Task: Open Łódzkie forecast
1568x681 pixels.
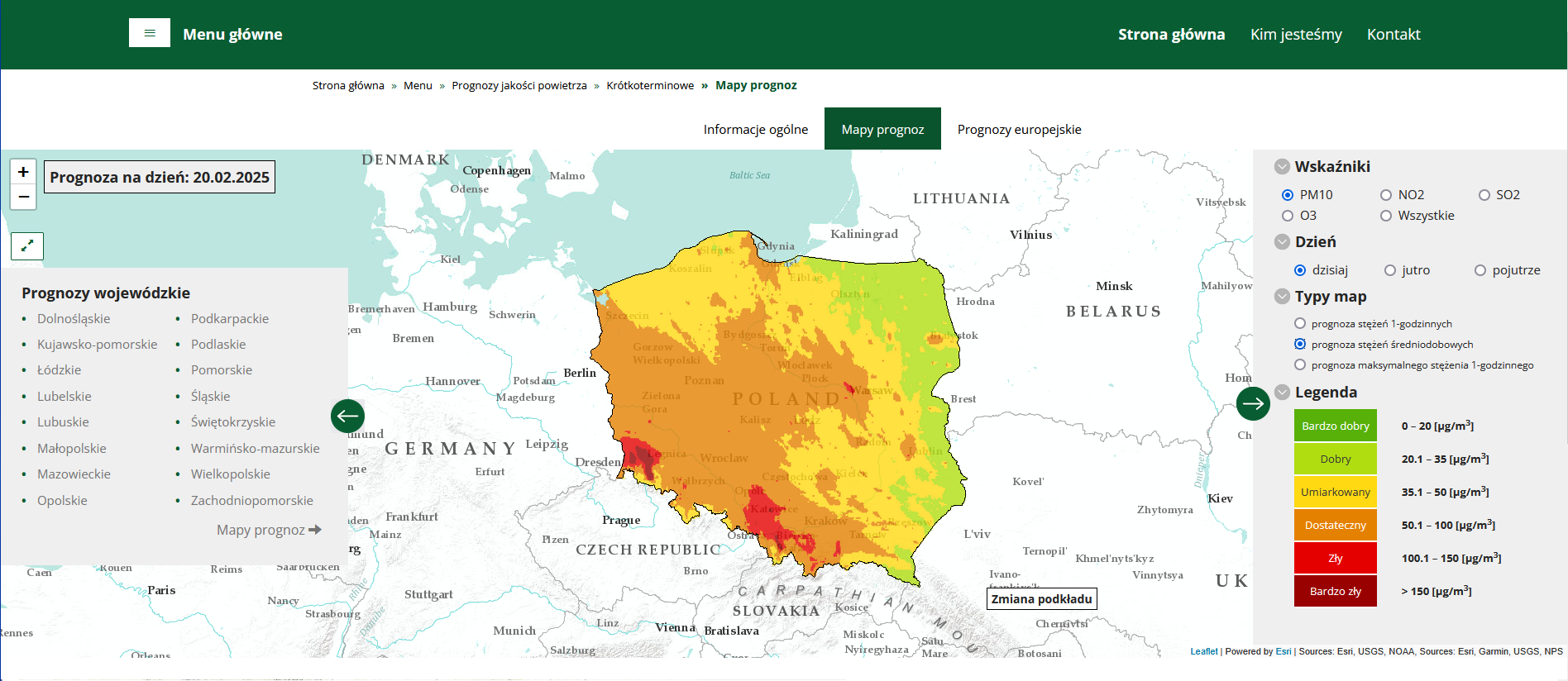Action: (59, 370)
